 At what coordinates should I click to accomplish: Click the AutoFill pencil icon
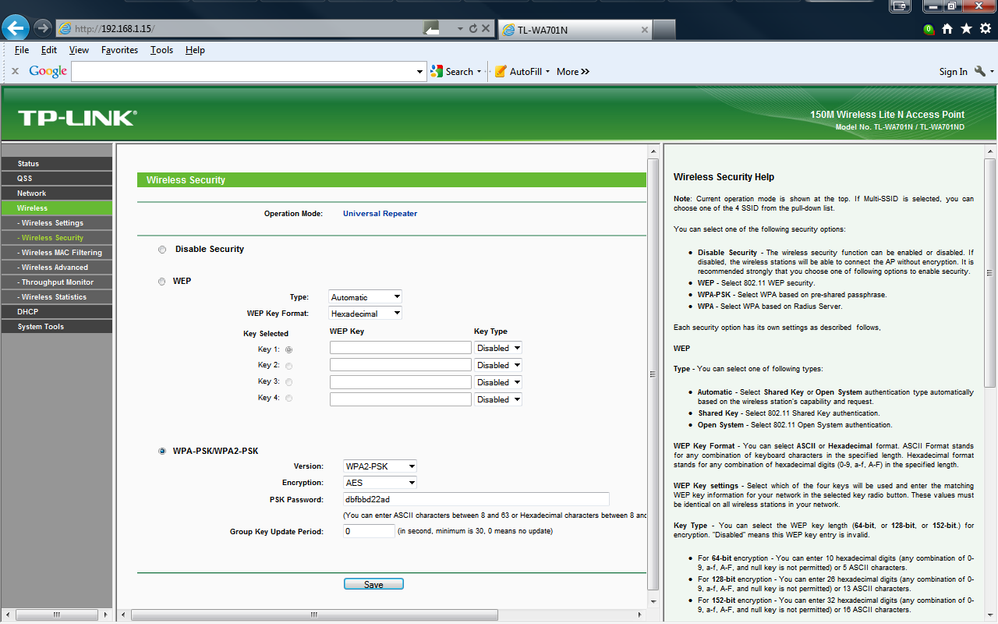point(500,71)
